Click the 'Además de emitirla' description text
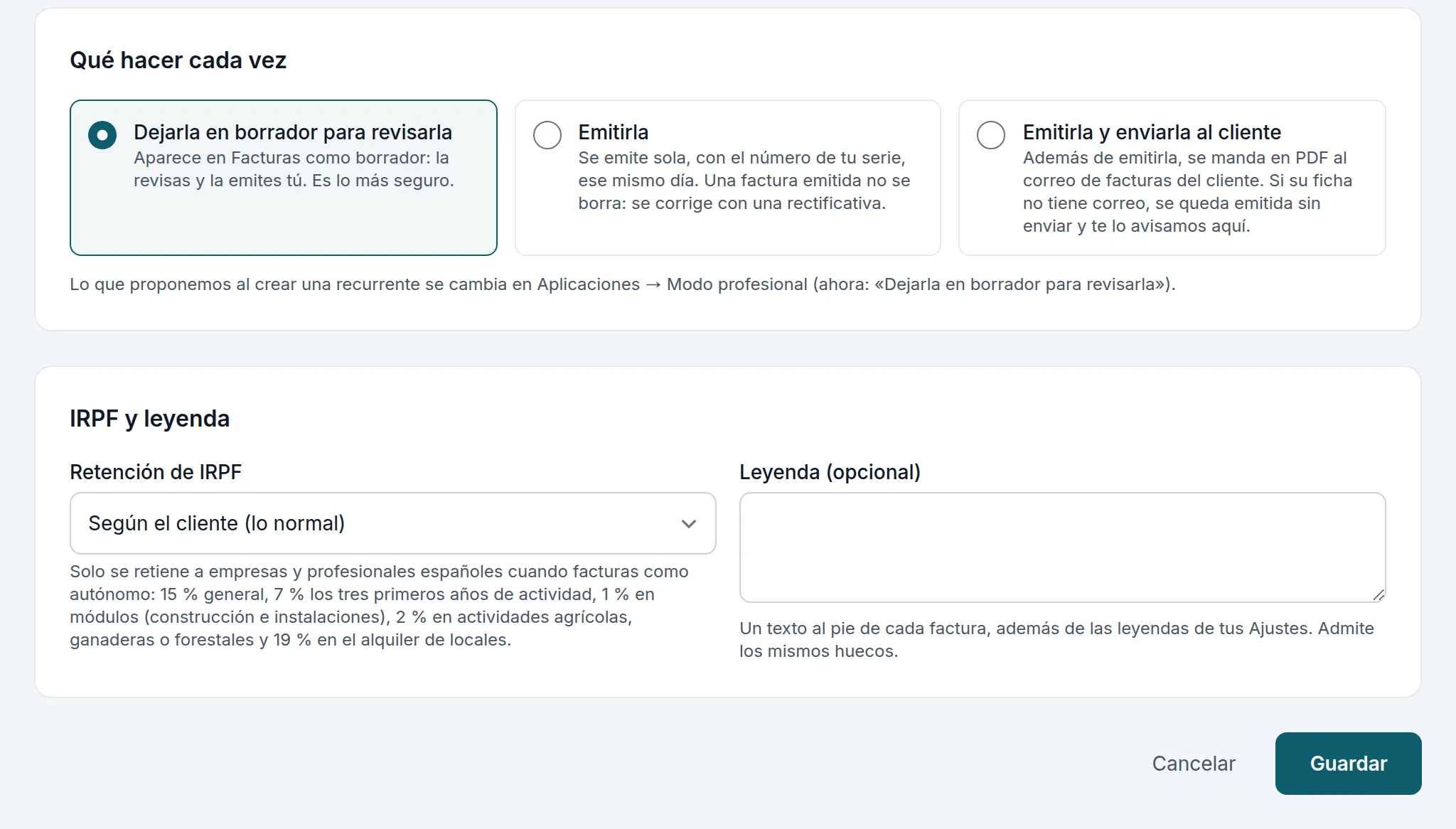 coord(1187,192)
